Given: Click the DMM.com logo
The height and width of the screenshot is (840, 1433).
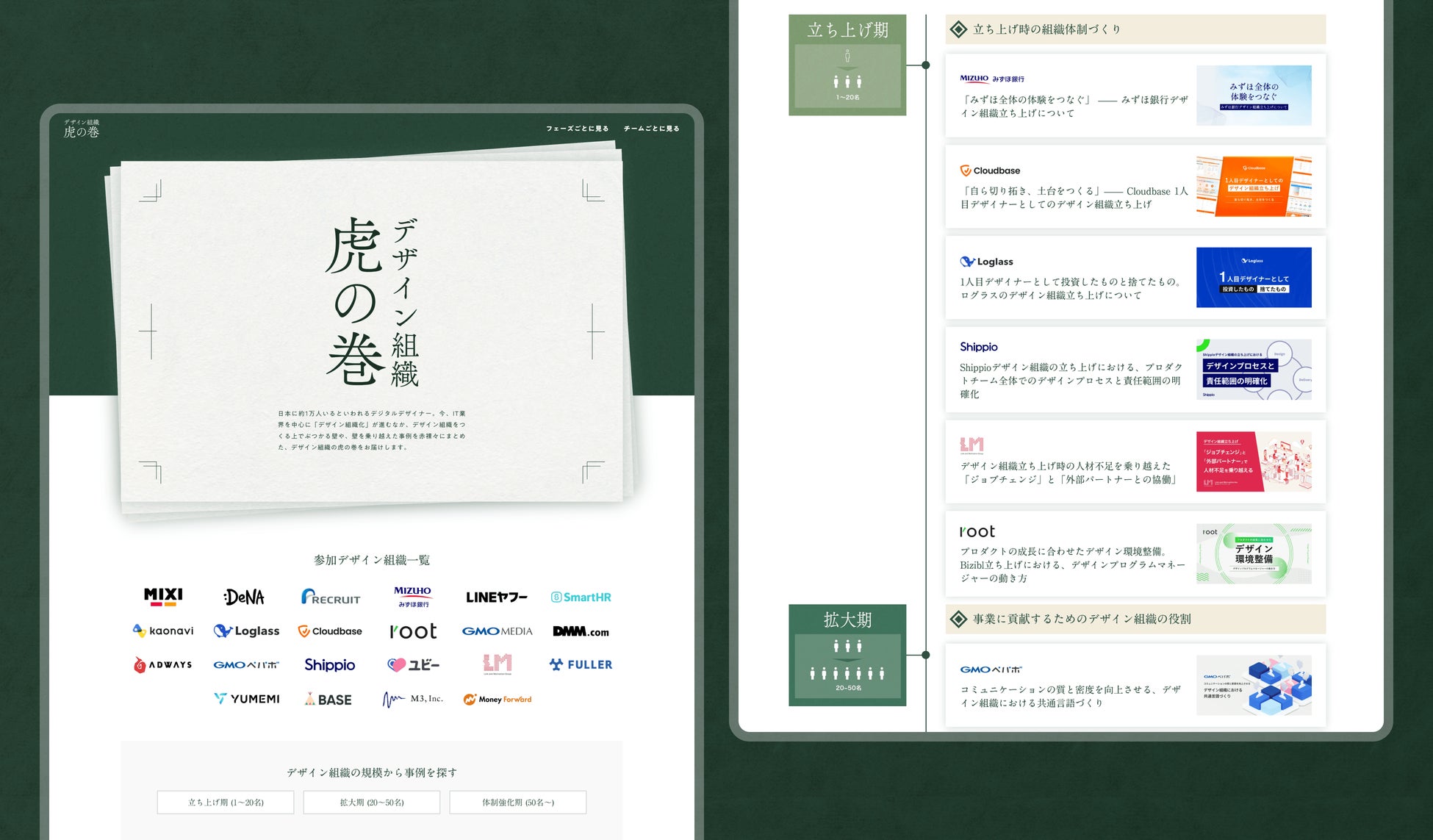Looking at the screenshot, I should (x=581, y=631).
